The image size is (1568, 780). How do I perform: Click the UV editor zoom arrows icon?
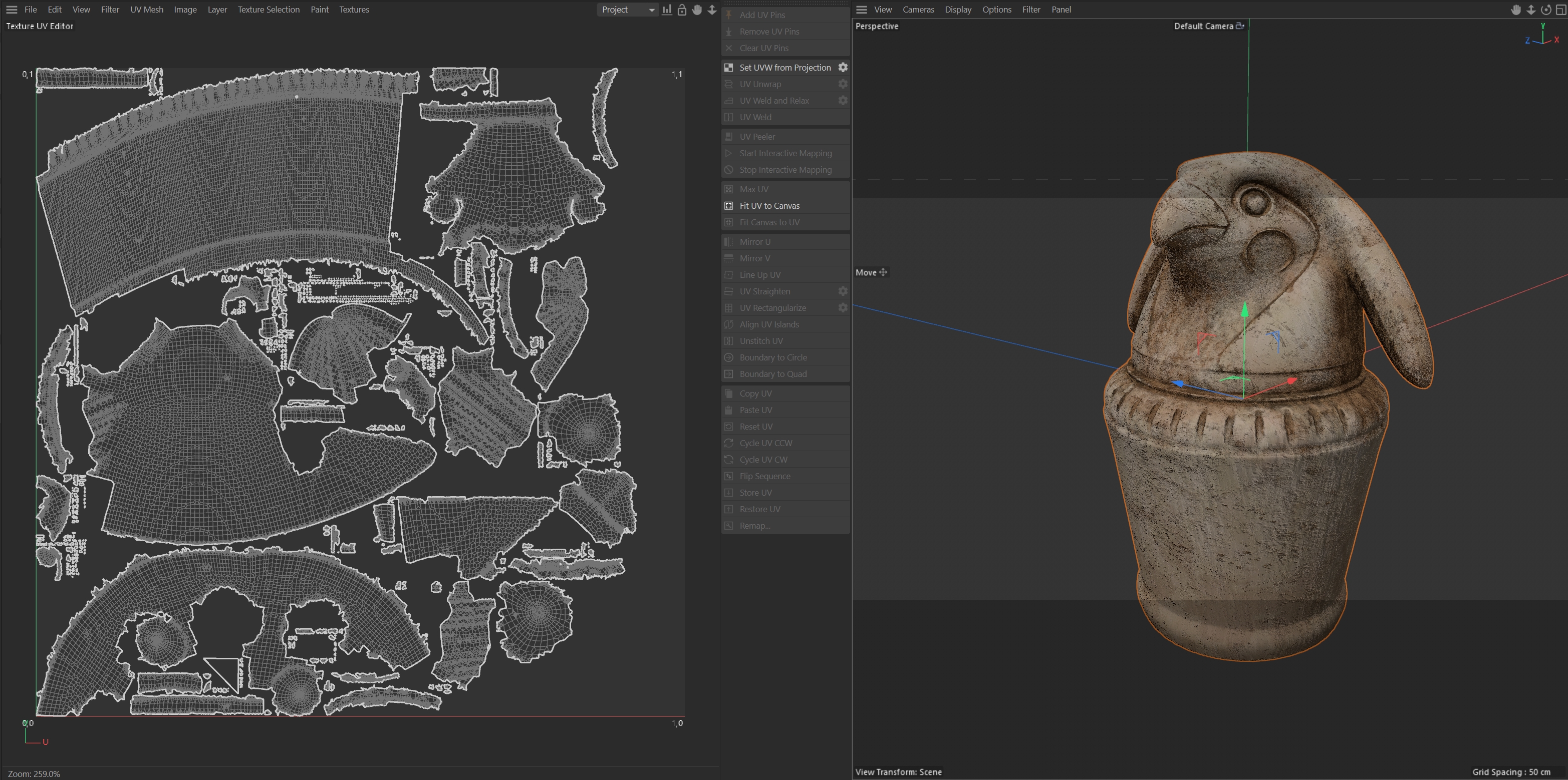711,10
